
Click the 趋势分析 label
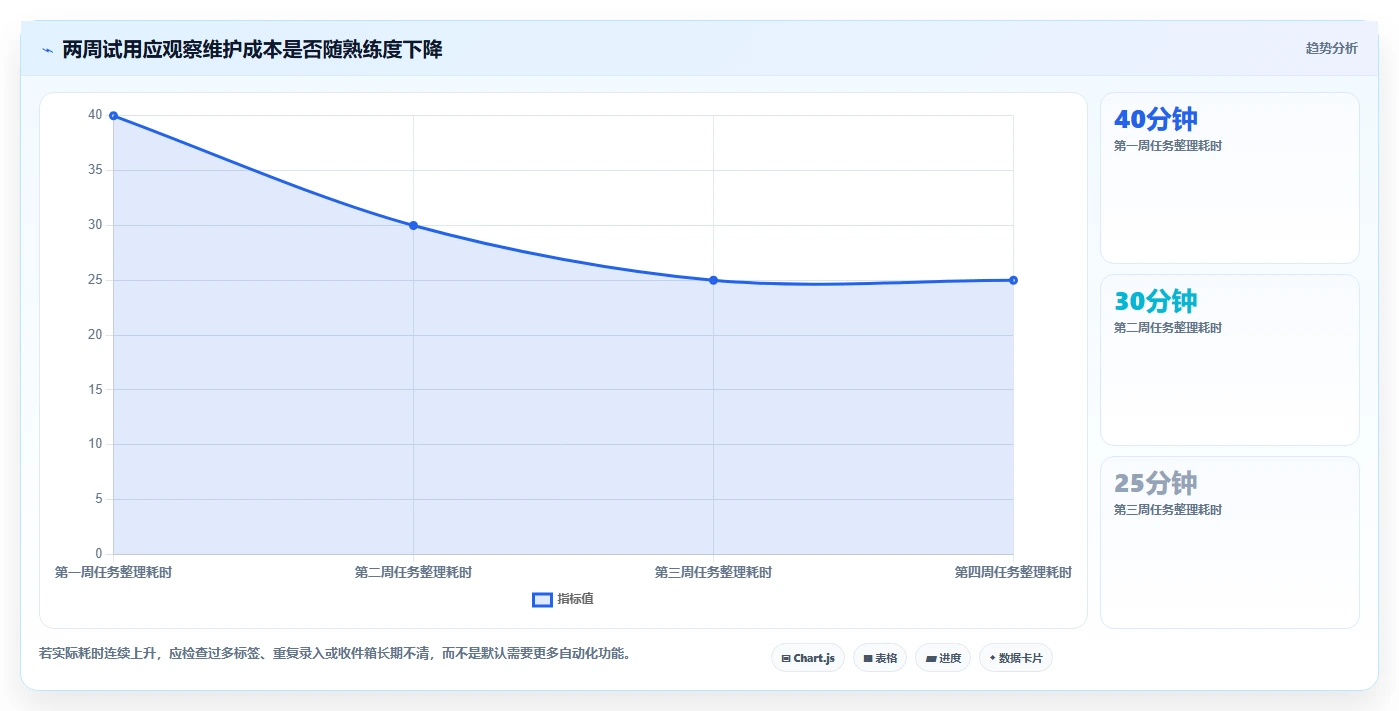pos(1332,48)
